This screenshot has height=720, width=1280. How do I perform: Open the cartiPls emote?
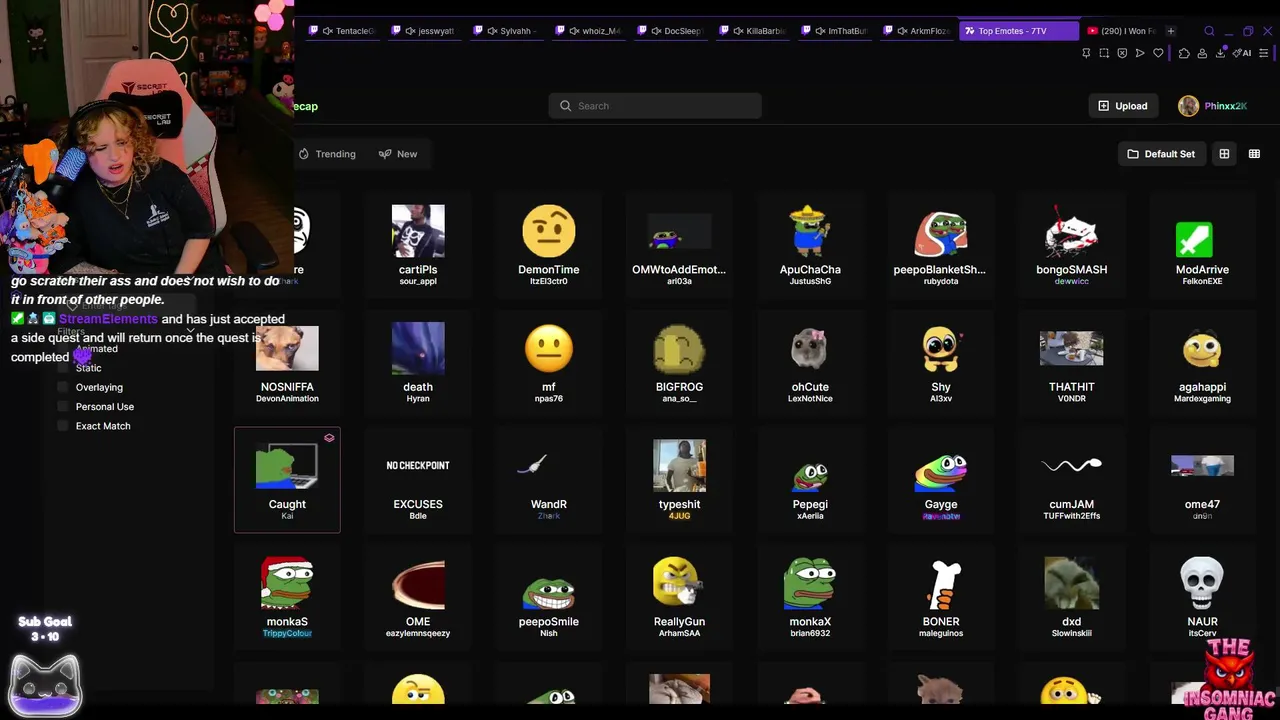click(x=418, y=244)
